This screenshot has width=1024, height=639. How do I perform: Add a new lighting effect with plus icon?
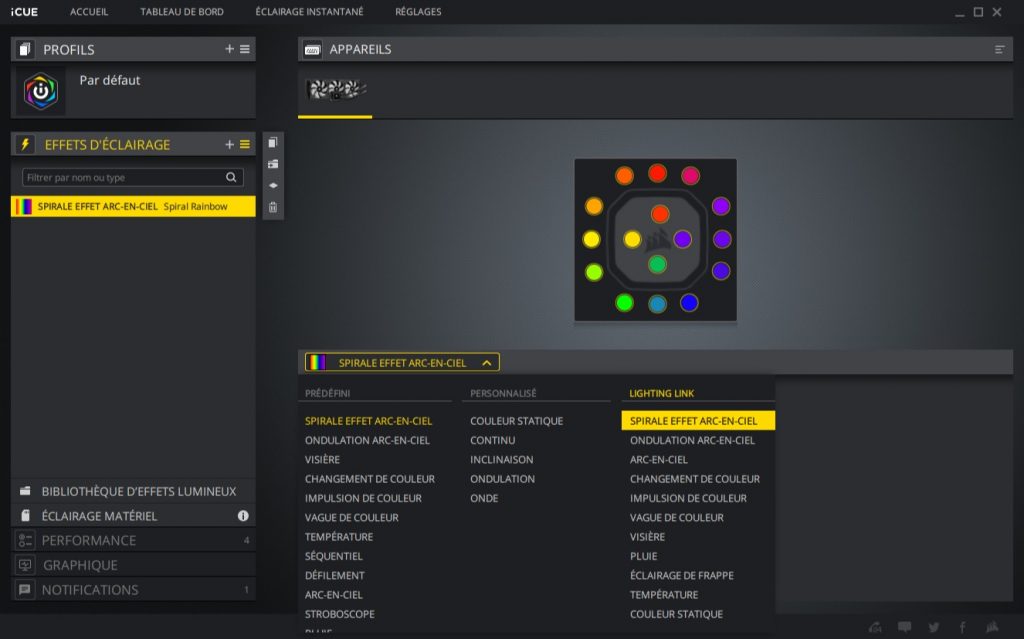coord(229,145)
